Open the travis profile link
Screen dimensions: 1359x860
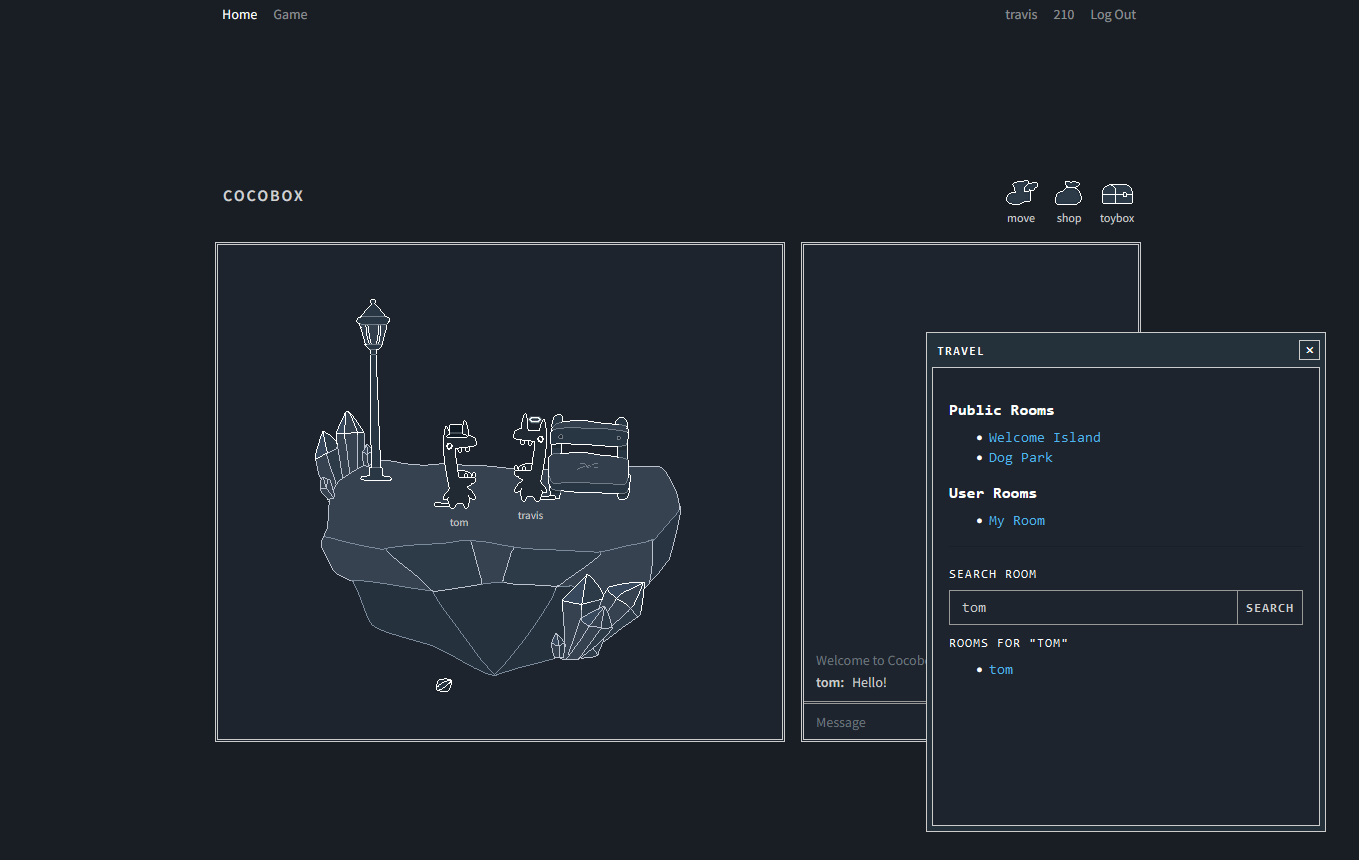1021,15
